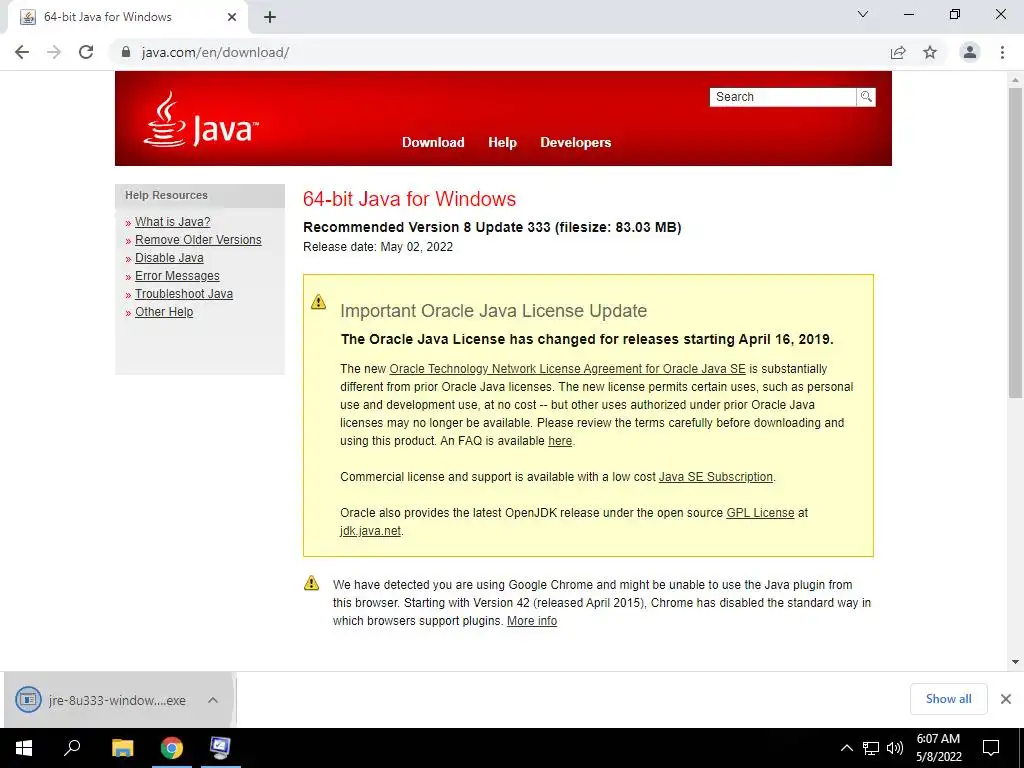Image resolution: width=1024 pixels, height=768 pixels.
Task: Click the browser forward arrow
Action: 54,52
